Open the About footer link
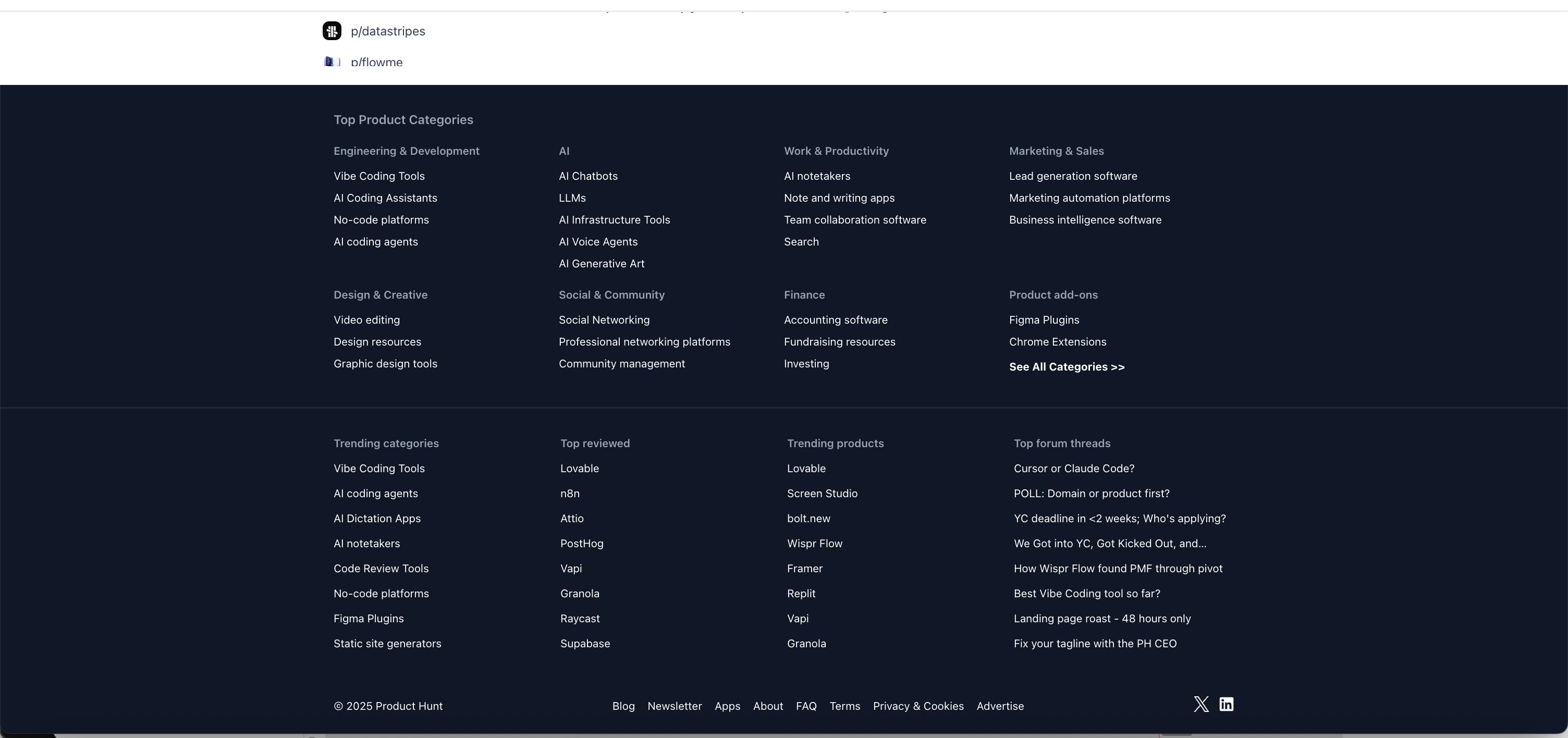Screen dimensions: 1568x738 [x=768, y=706]
